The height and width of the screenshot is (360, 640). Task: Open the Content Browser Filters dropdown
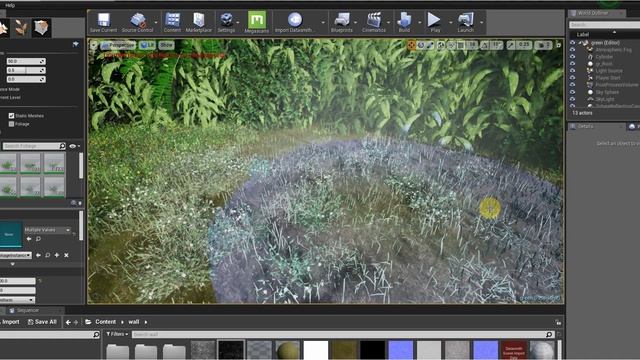(117, 334)
